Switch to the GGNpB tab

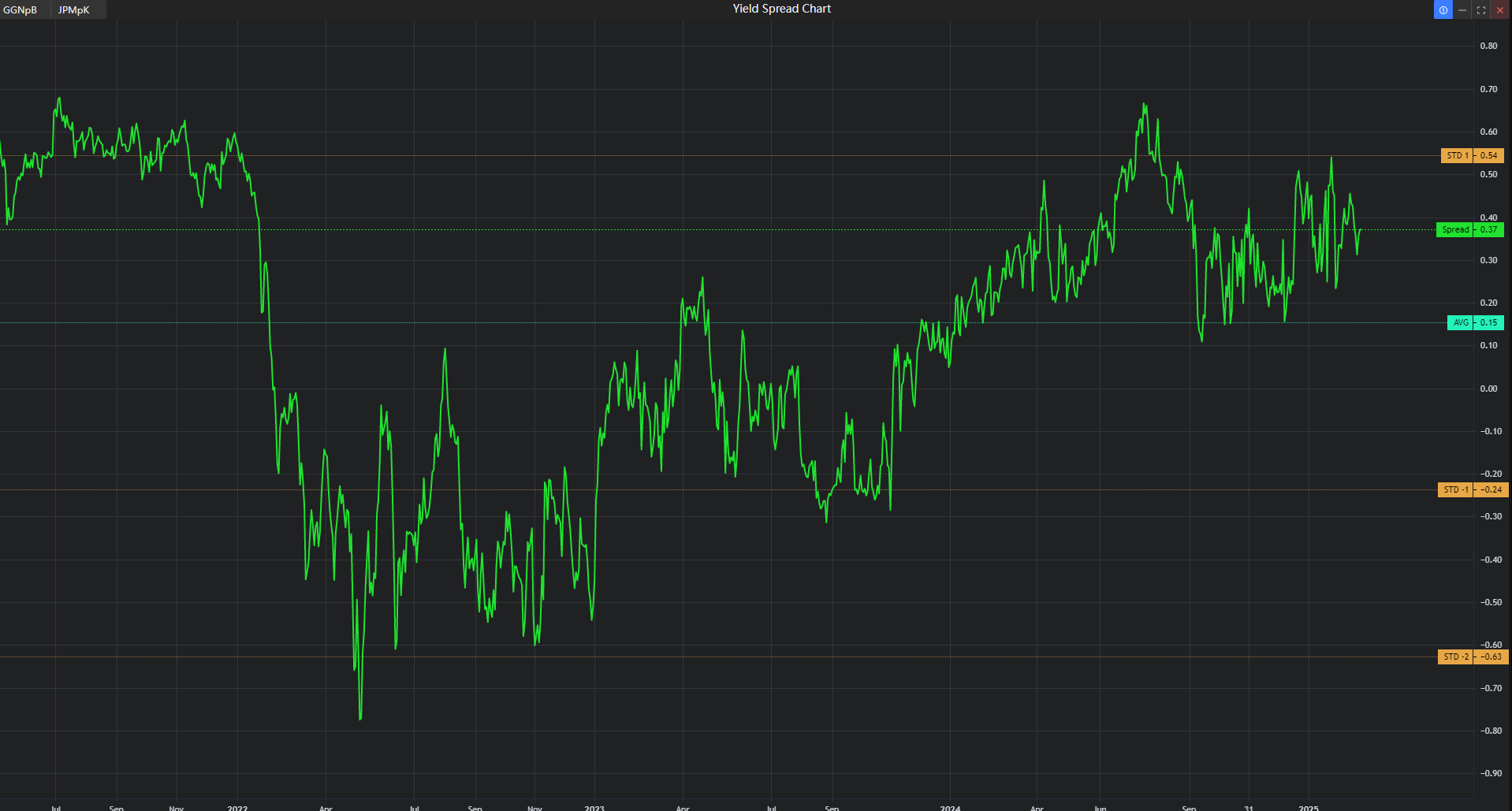point(21,9)
